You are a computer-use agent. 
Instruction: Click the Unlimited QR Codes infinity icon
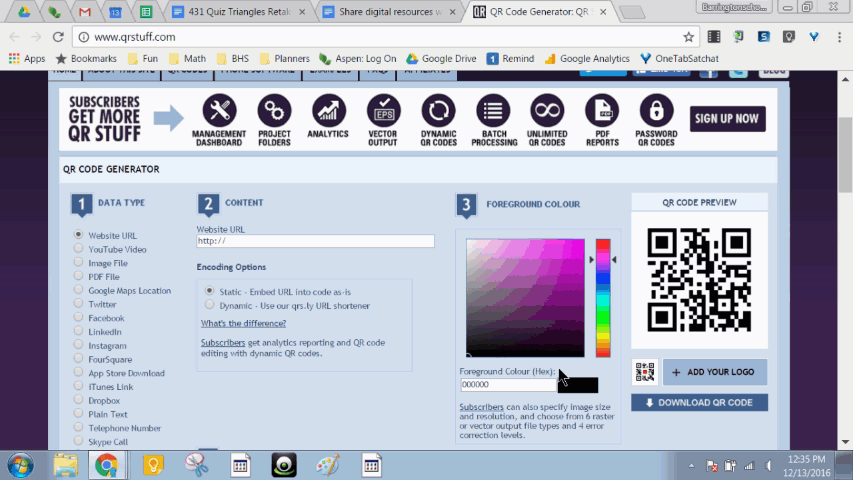pyautogui.click(x=547, y=110)
